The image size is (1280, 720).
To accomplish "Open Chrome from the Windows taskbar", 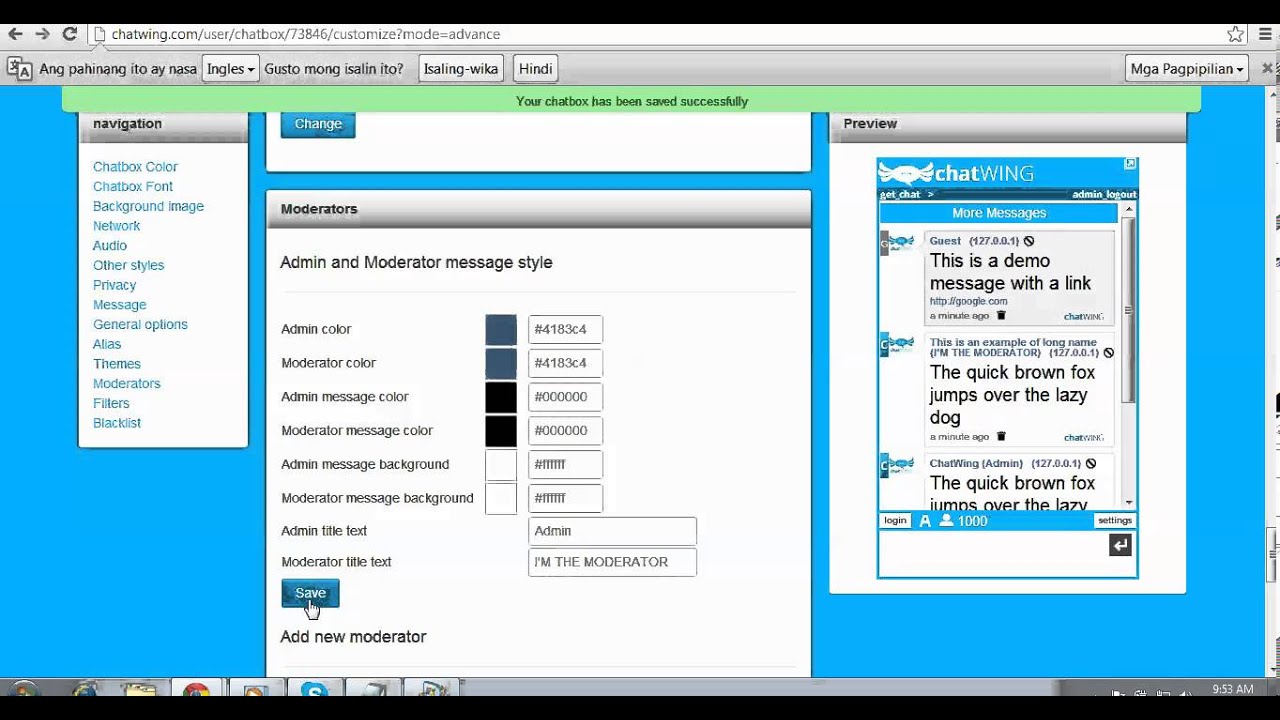I will click(x=196, y=690).
